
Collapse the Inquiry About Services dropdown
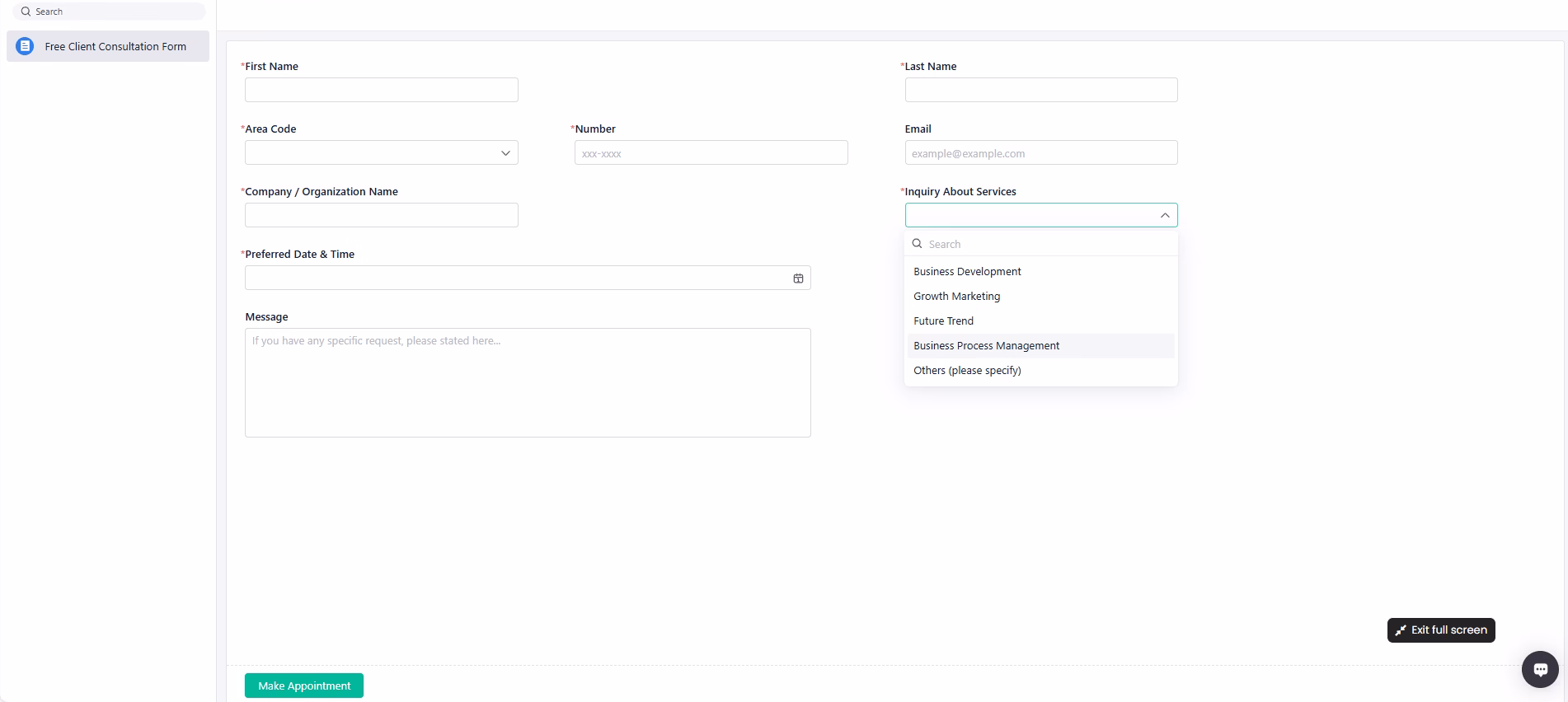click(1164, 215)
